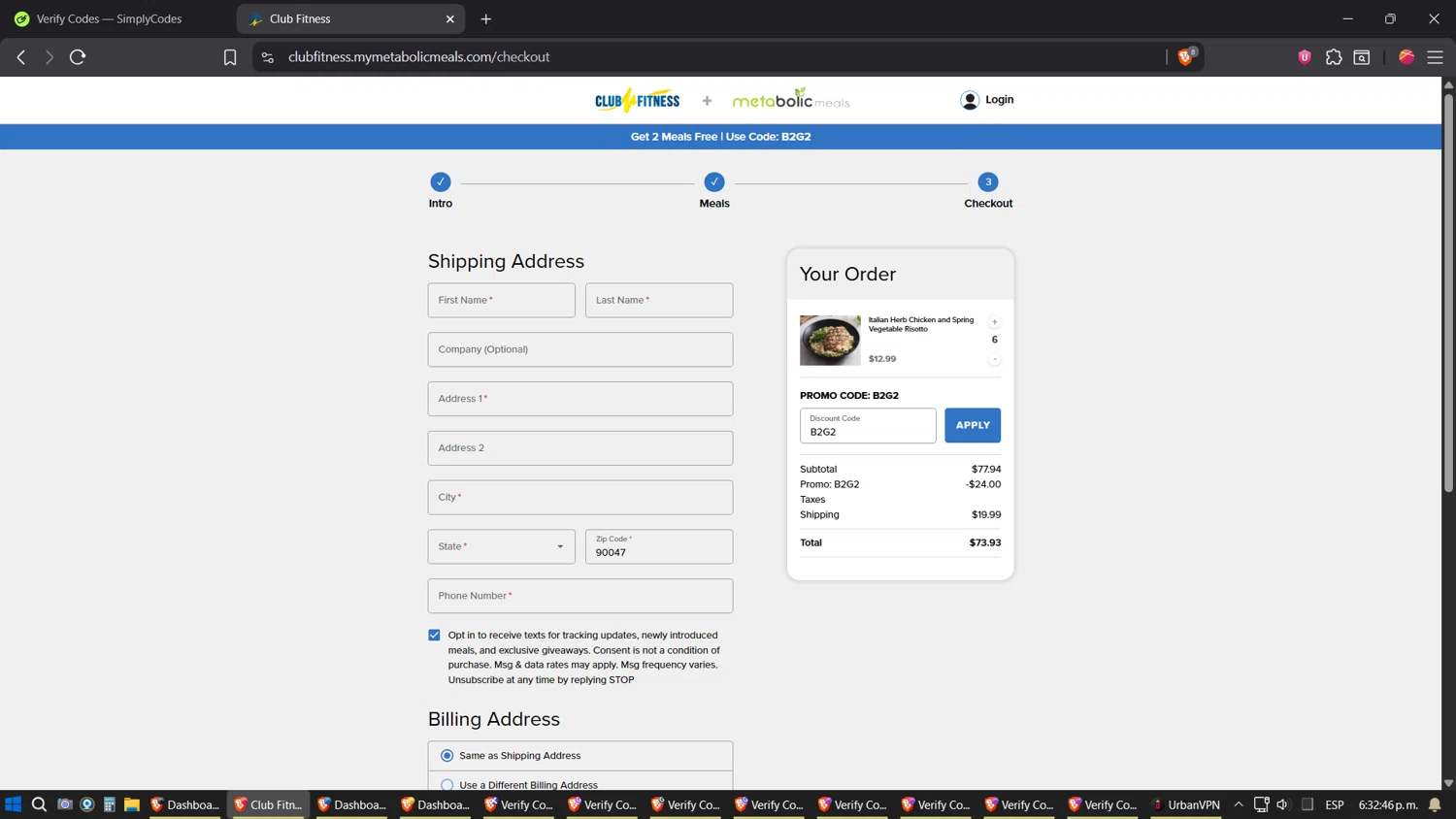1456x819 pixels.
Task: Open the State dropdown
Action: coord(501,546)
